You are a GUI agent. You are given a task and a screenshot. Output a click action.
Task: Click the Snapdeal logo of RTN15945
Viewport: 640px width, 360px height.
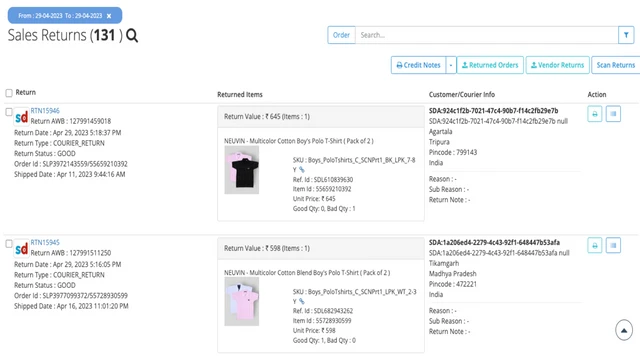click(21, 249)
